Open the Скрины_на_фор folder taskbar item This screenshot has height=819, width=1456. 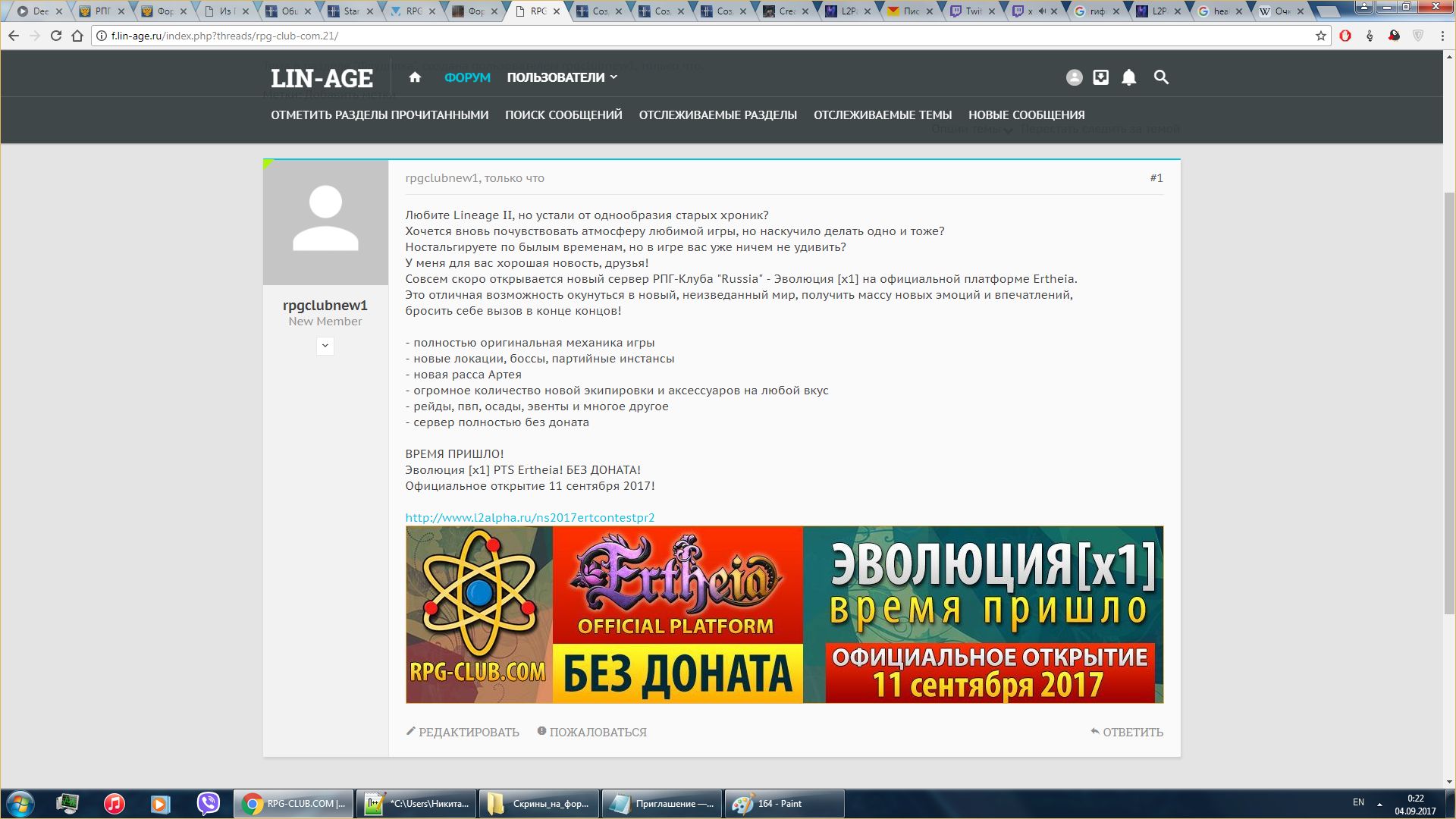click(539, 804)
